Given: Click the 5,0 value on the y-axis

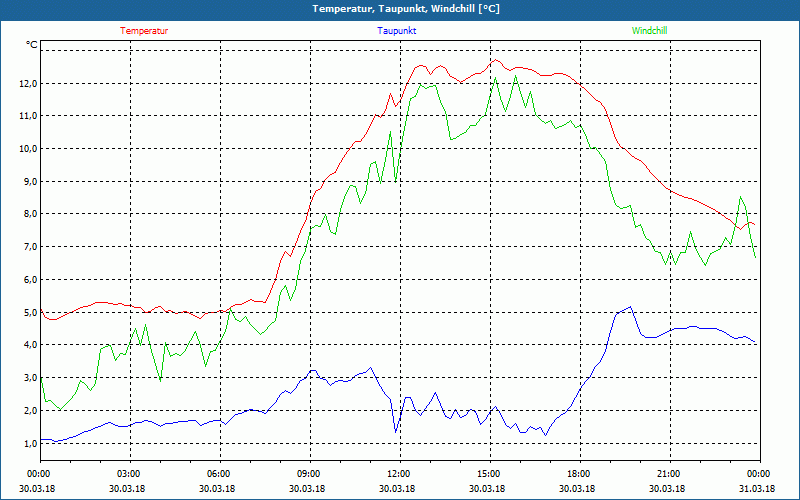Looking at the screenshot, I should 26,312.
